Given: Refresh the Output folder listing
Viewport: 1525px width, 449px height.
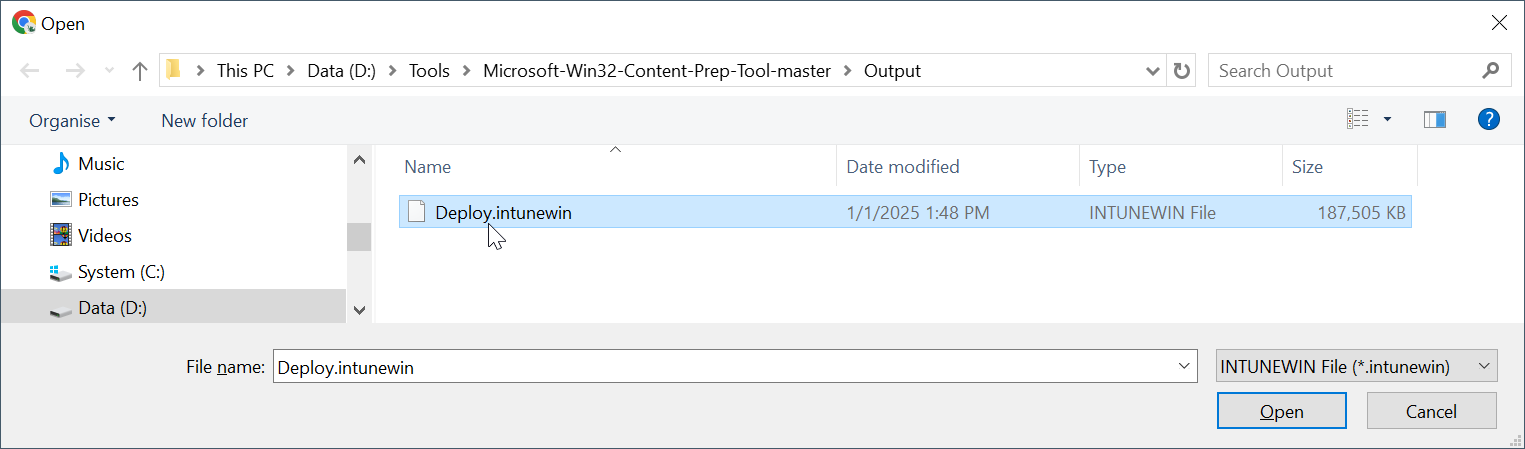Looking at the screenshot, I should point(1182,71).
